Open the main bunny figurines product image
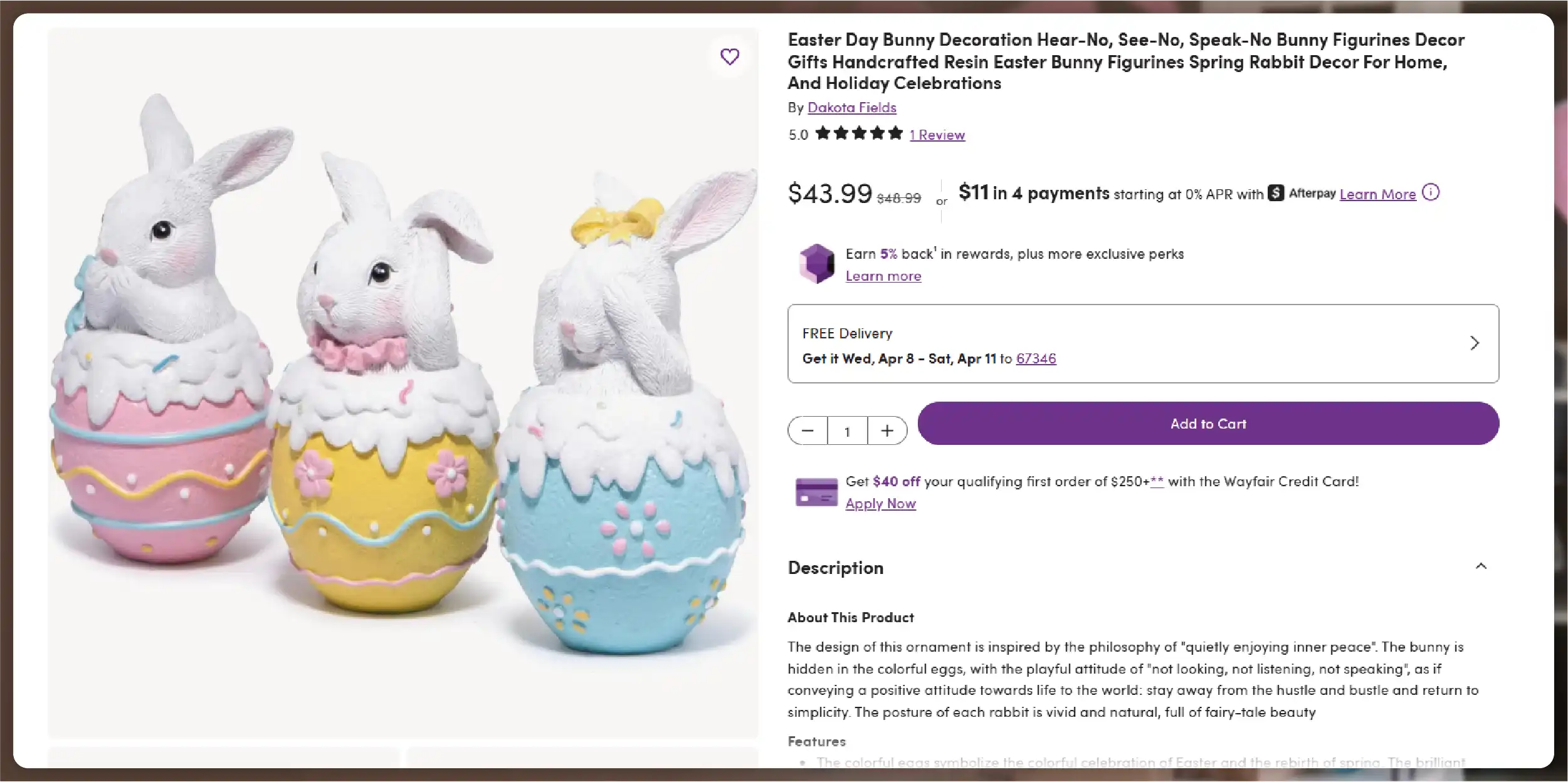 403,382
